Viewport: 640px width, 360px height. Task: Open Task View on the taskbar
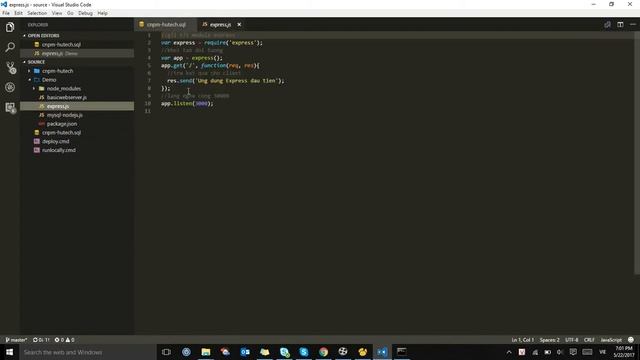coord(166,352)
